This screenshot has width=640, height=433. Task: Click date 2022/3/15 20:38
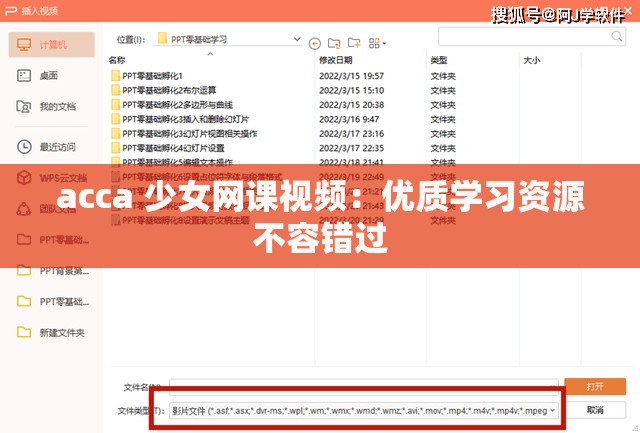pyautogui.click(x=351, y=105)
